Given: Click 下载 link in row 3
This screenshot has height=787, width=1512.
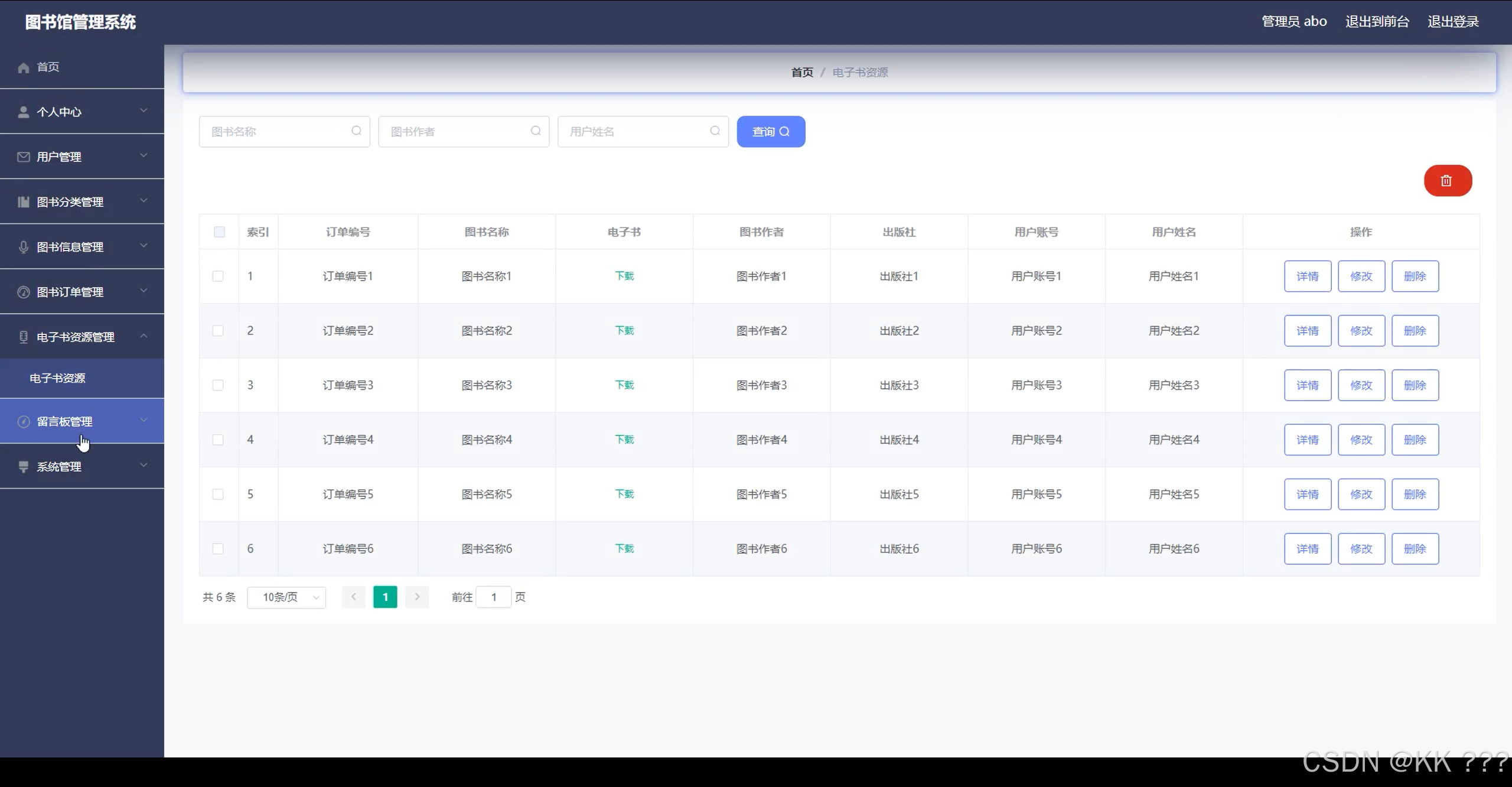Looking at the screenshot, I should [x=624, y=385].
